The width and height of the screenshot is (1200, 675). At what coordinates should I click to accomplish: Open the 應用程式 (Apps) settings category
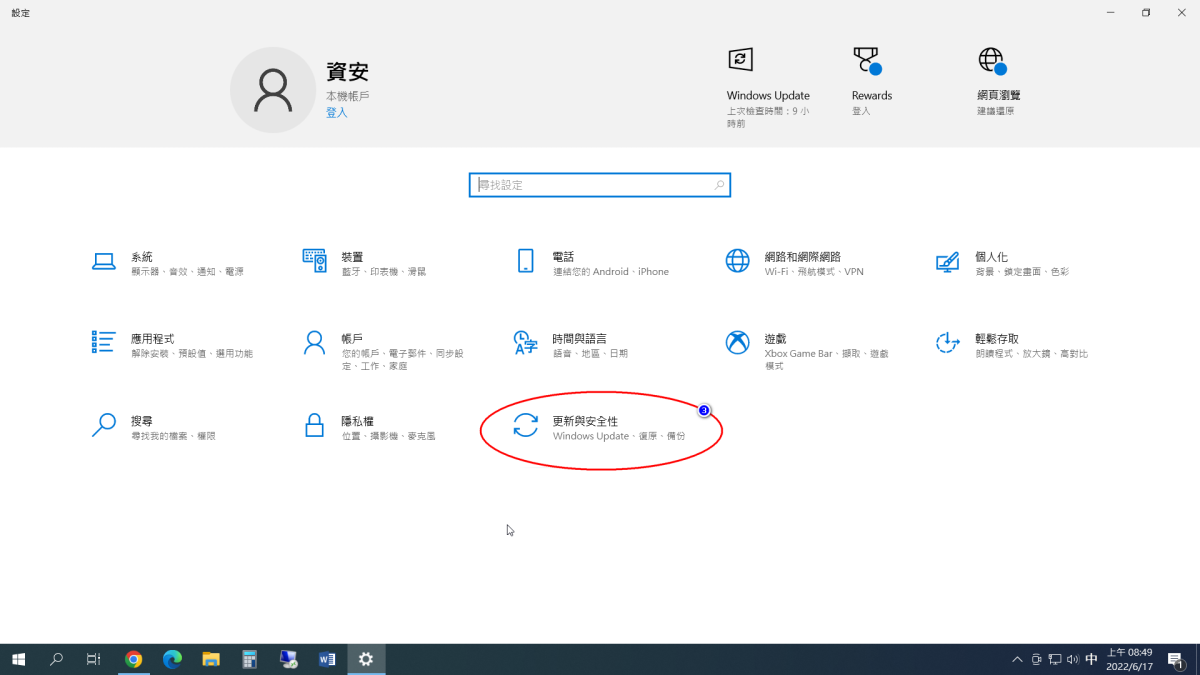pos(172,345)
